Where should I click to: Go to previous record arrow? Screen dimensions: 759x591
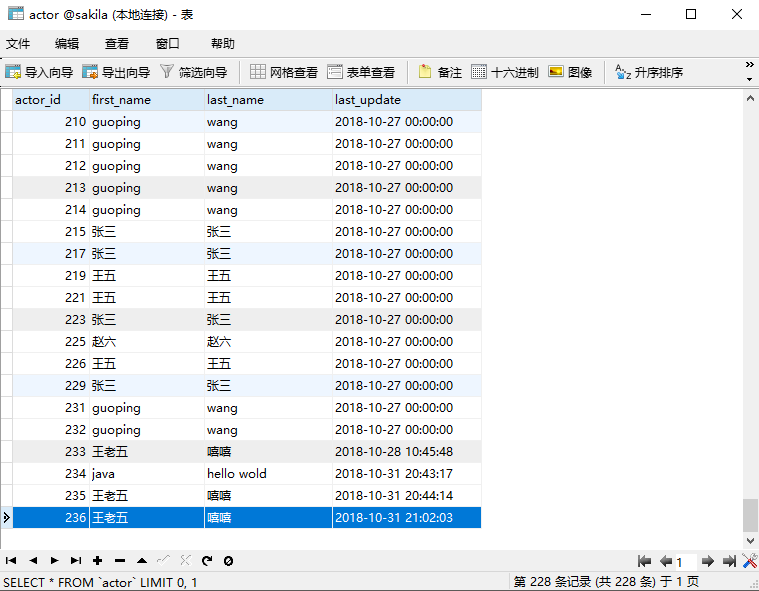pos(33,561)
